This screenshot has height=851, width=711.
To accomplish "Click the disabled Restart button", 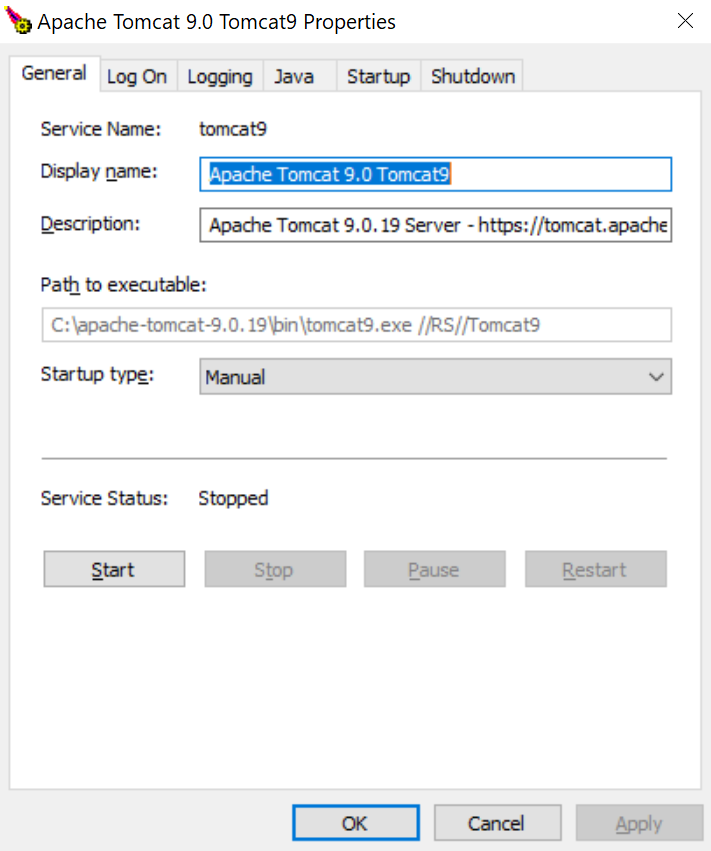I will [x=595, y=569].
